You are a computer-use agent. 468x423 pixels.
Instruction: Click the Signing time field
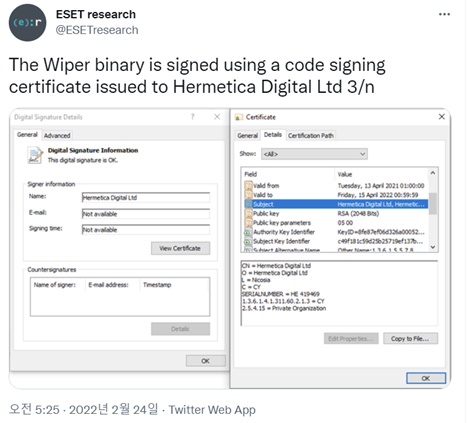pyautogui.click(x=146, y=230)
